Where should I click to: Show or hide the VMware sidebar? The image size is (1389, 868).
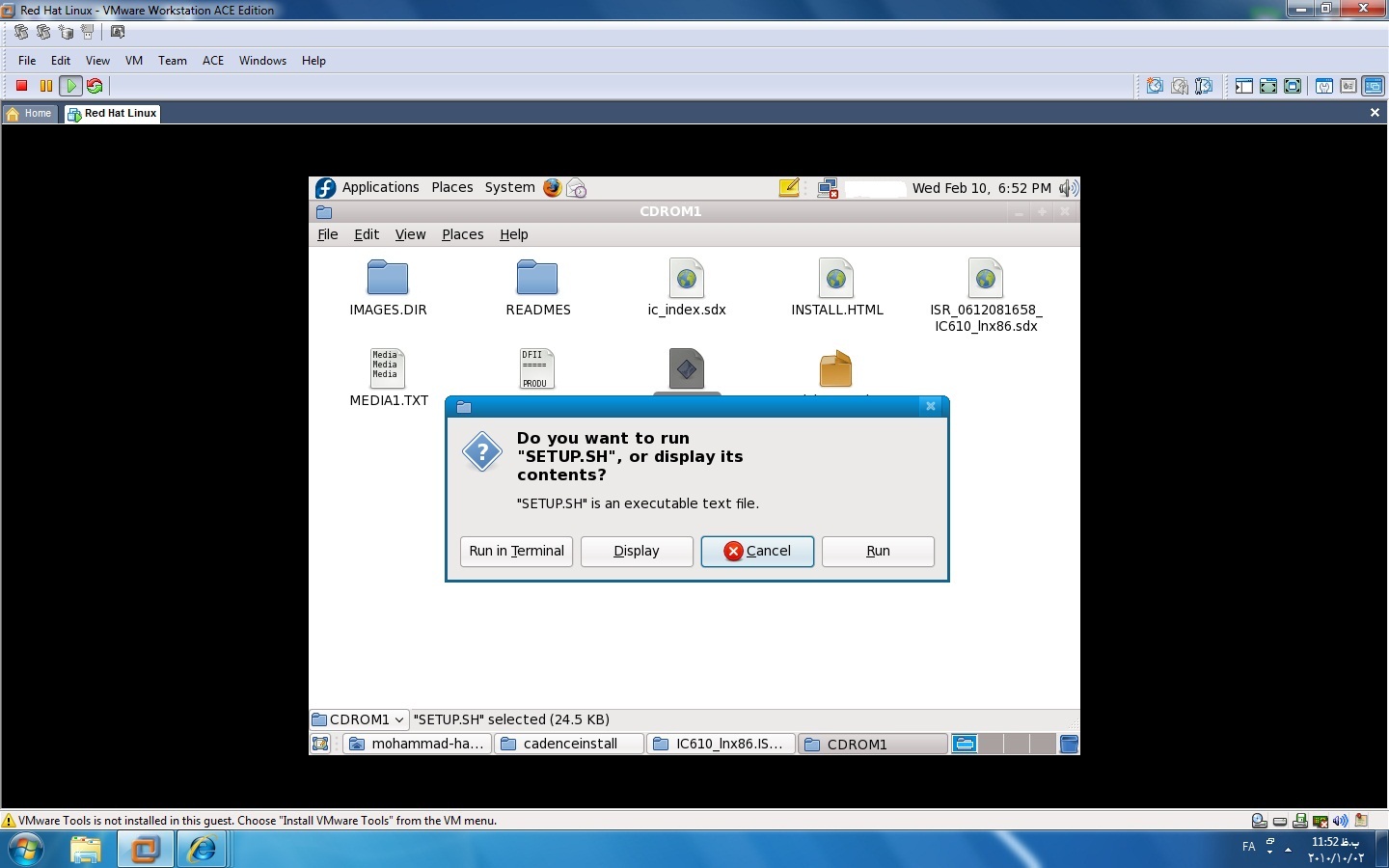[1244, 86]
